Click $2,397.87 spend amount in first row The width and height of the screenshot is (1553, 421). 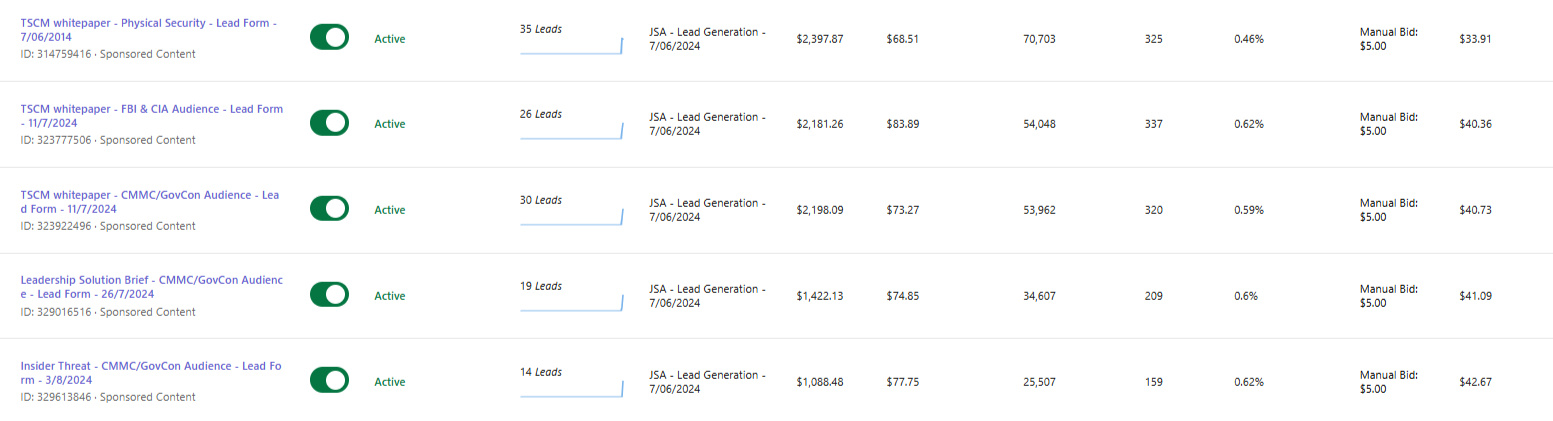[x=819, y=39]
